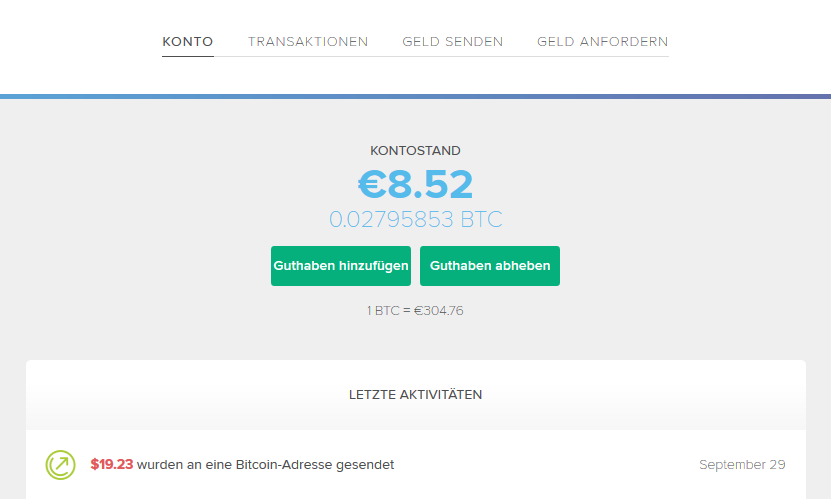Click the LETZTE AKTIVITÄTEN heading
Viewport: 831px width, 499px height.
415,395
